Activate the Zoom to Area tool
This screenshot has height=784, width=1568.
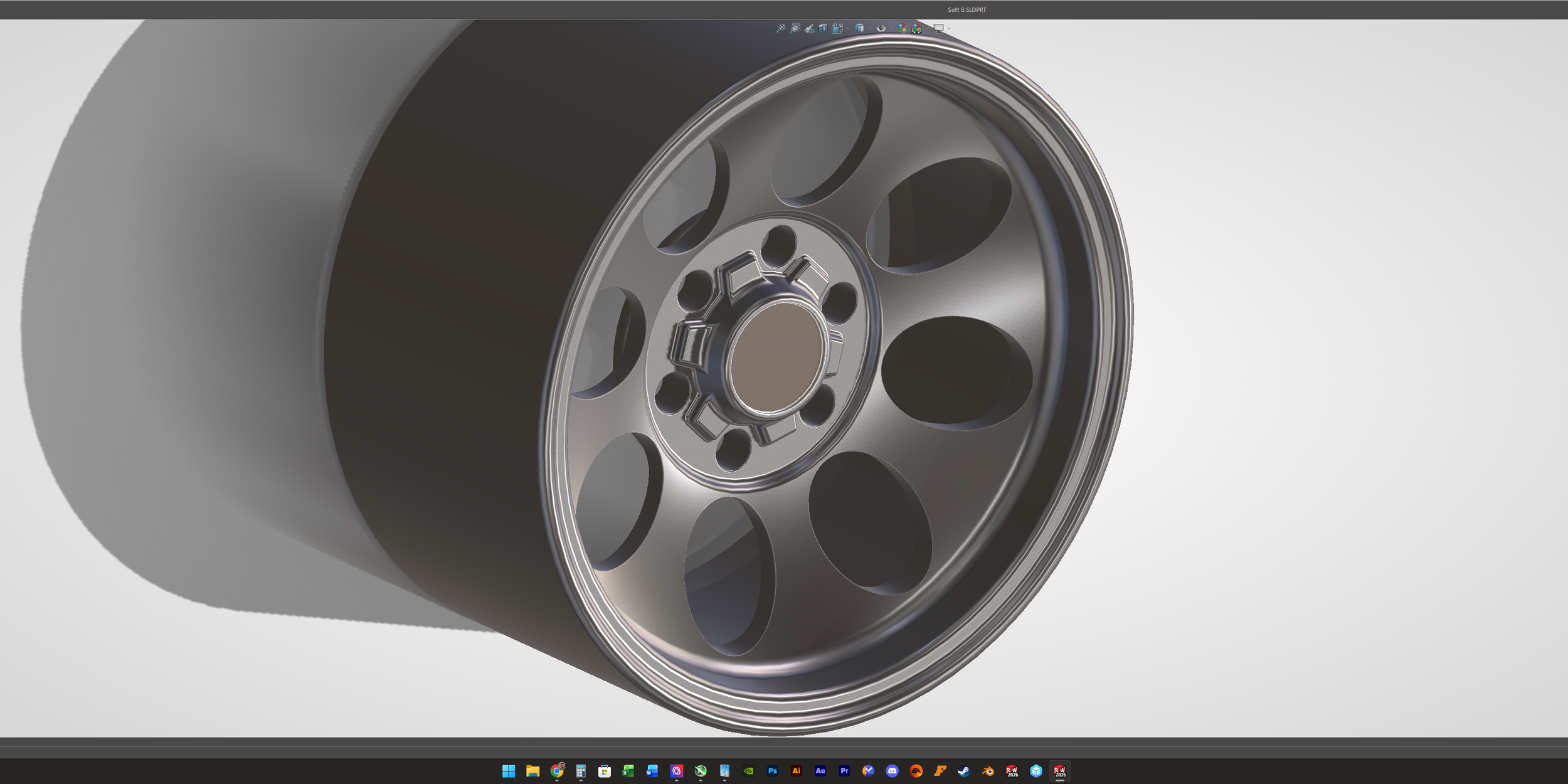pyautogui.click(x=795, y=28)
